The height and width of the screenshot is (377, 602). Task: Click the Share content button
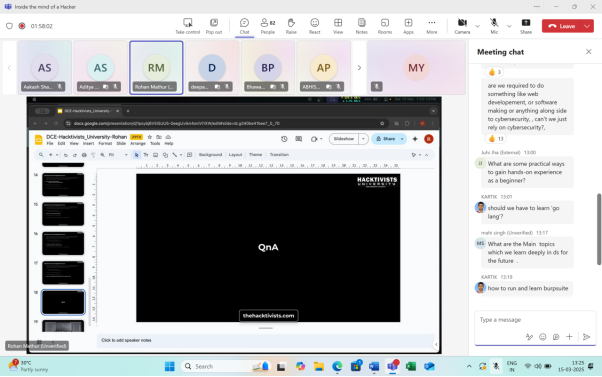click(x=526, y=26)
